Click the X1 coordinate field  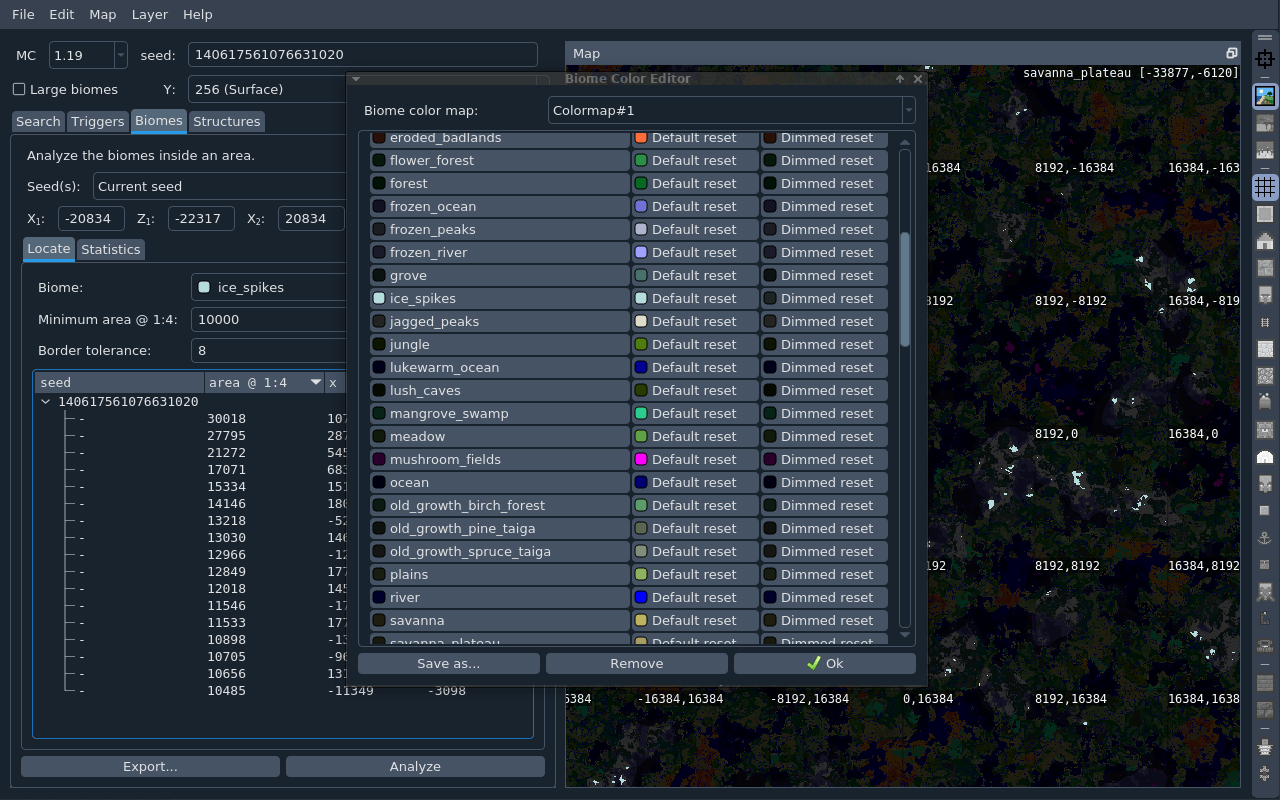(91, 219)
